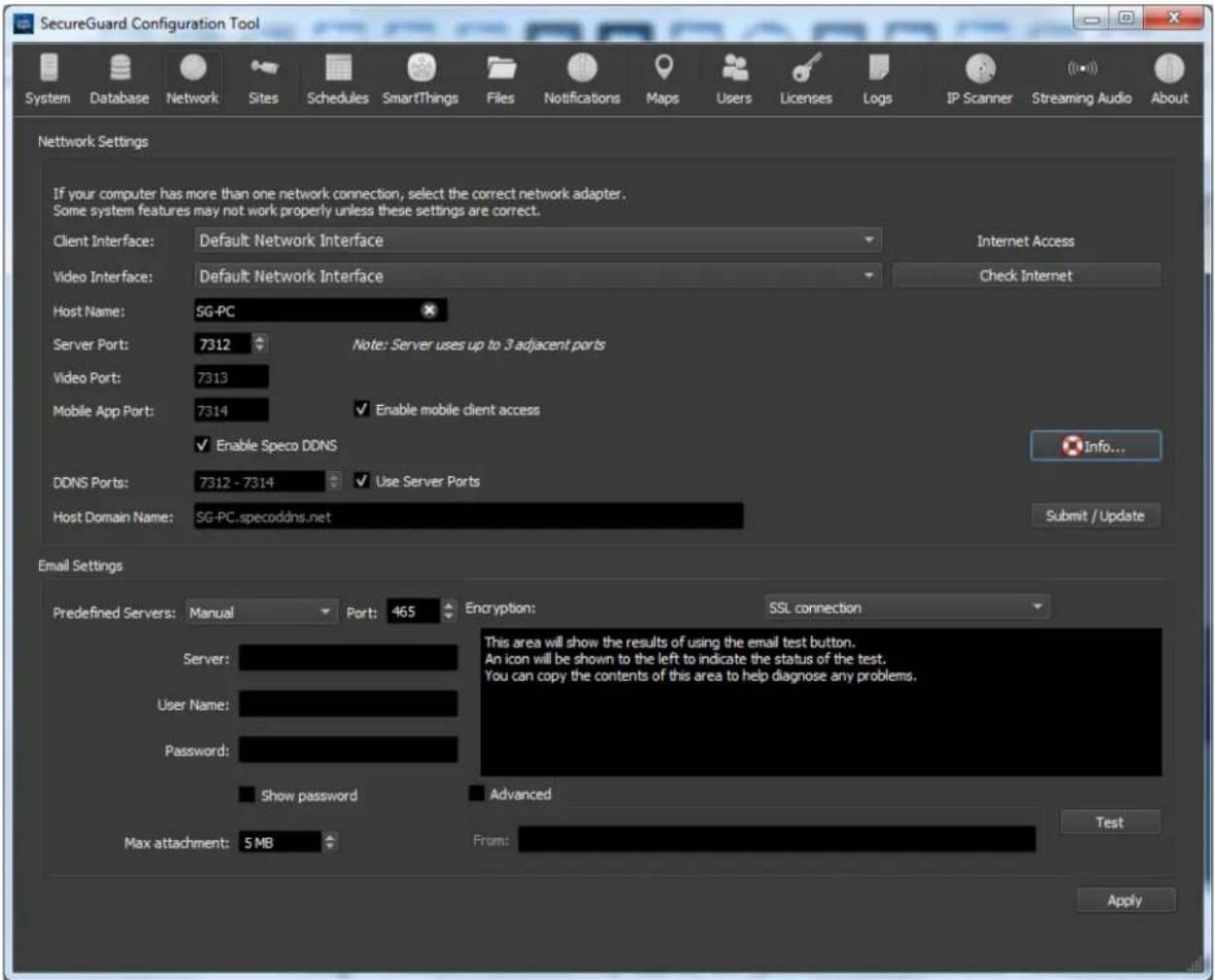Viewport: 1215px width, 980px height.
Task: Open the Predefined Servers dropdown
Action: click(x=261, y=612)
